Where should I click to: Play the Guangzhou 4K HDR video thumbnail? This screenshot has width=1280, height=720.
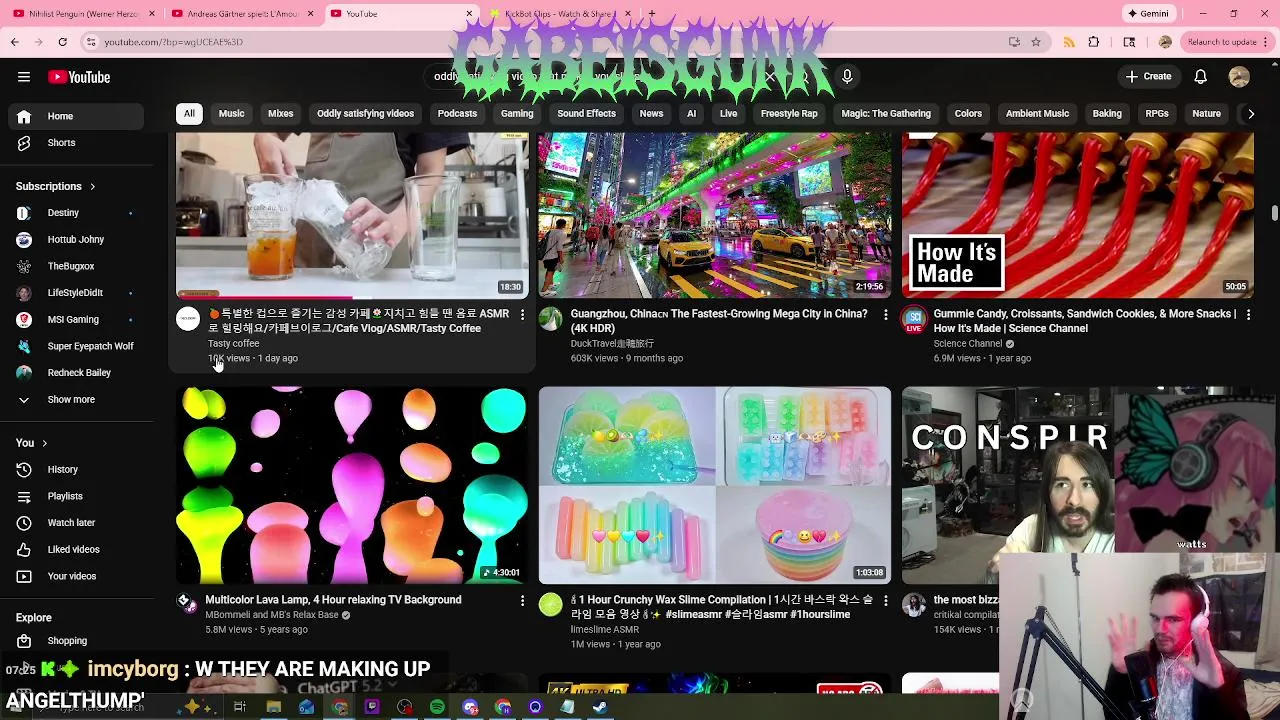coord(715,215)
